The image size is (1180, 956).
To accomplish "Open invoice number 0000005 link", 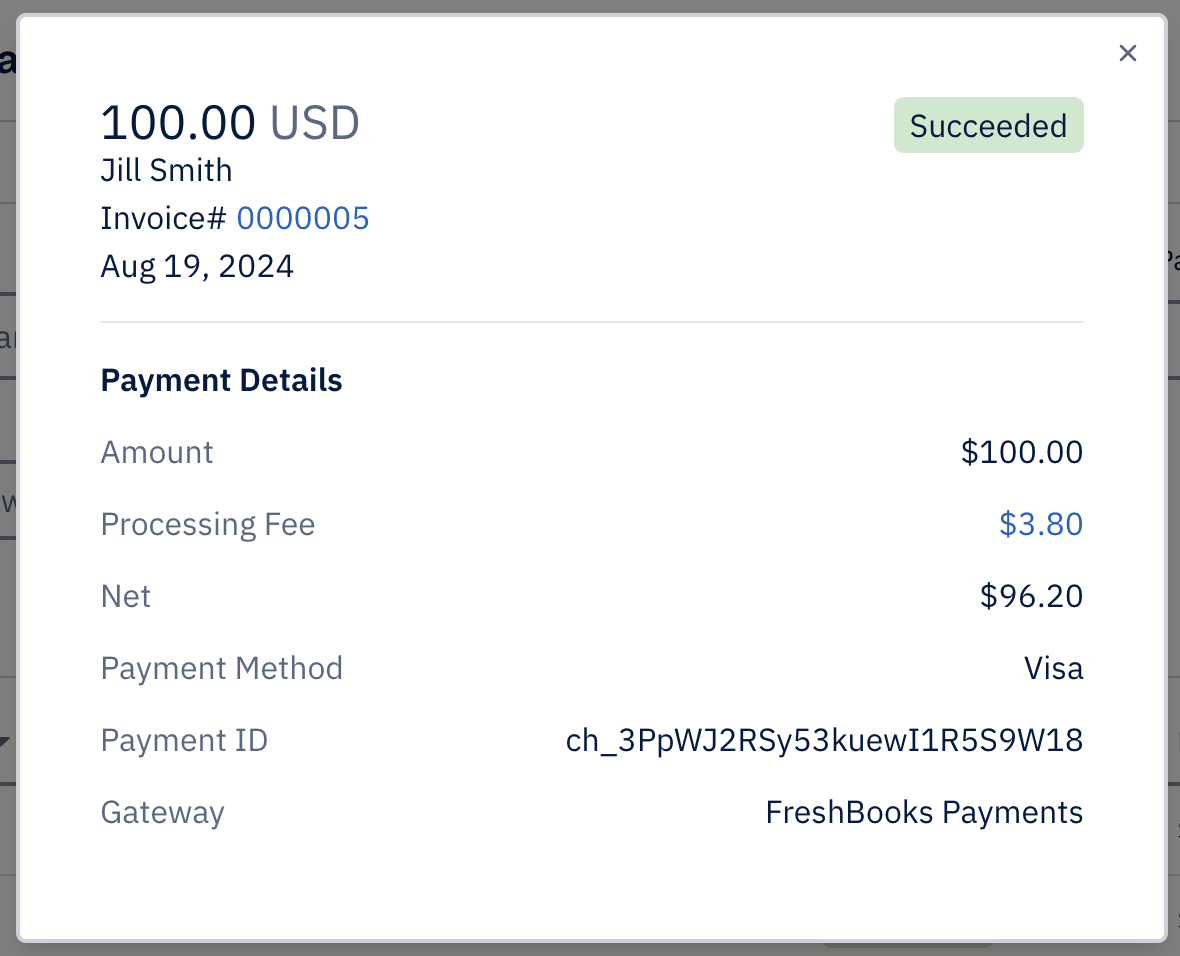I will click(303, 218).
